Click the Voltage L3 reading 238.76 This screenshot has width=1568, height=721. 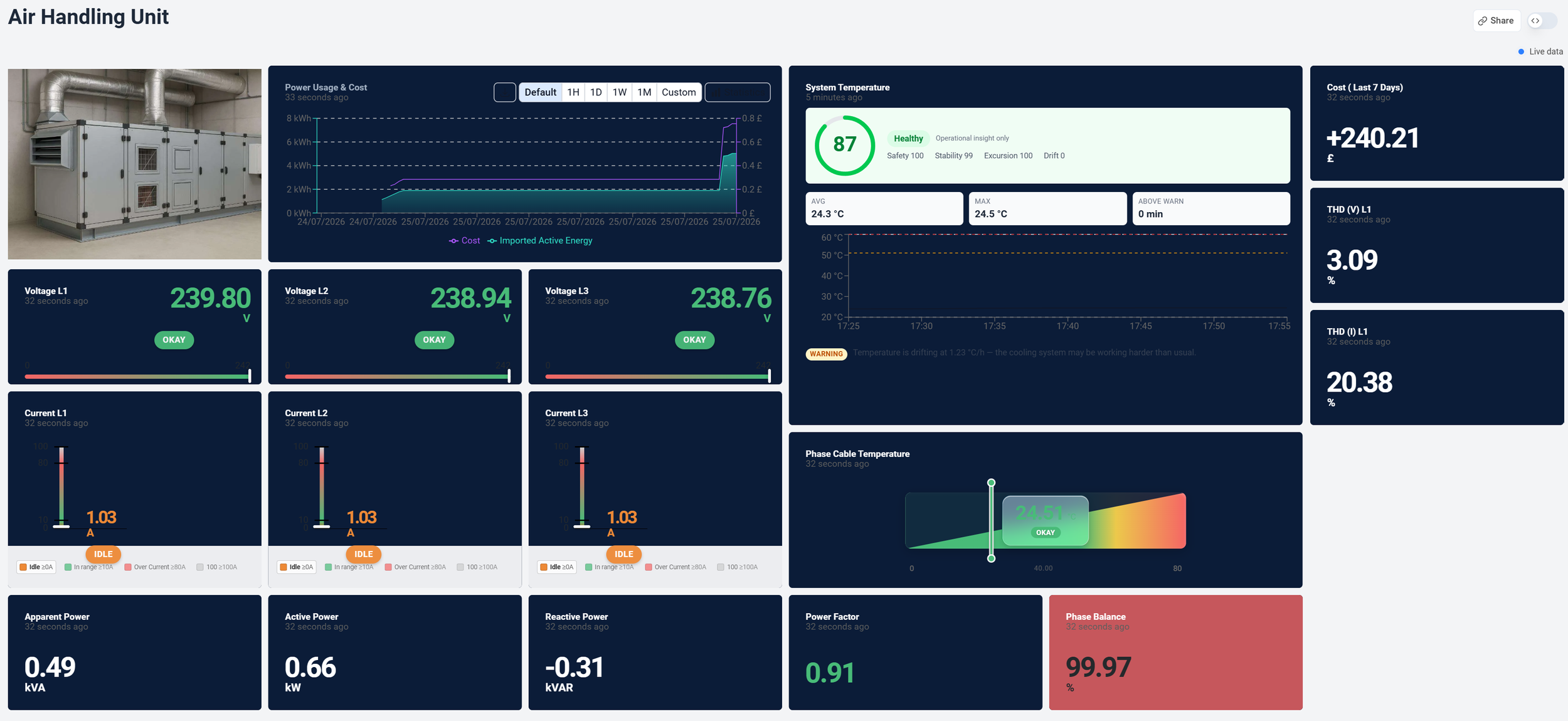pyautogui.click(x=731, y=298)
